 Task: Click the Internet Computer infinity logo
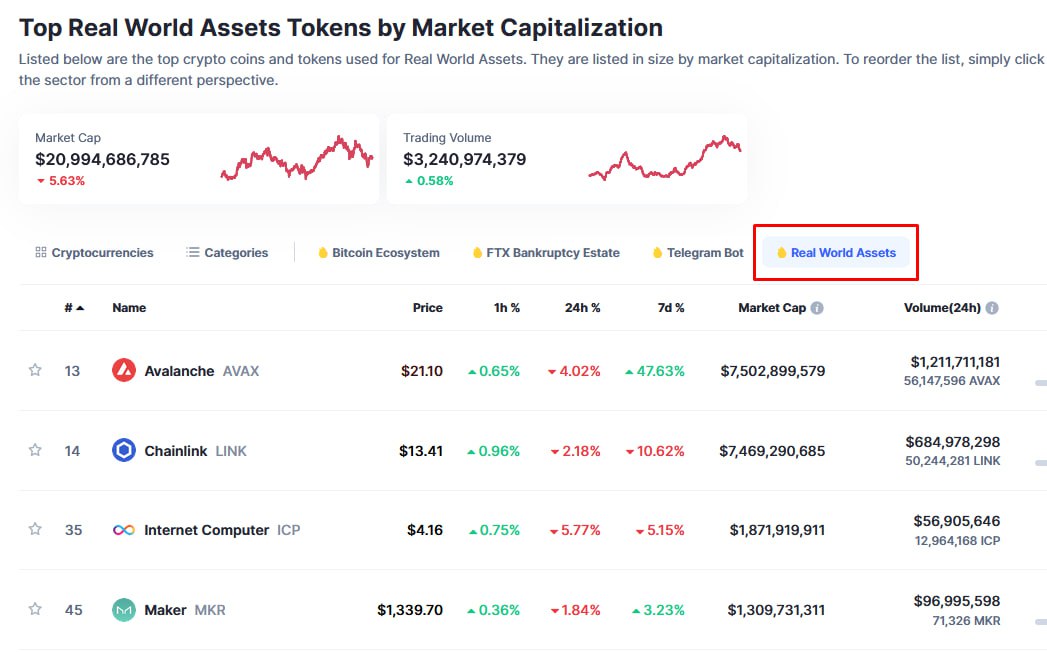(124, 530)
